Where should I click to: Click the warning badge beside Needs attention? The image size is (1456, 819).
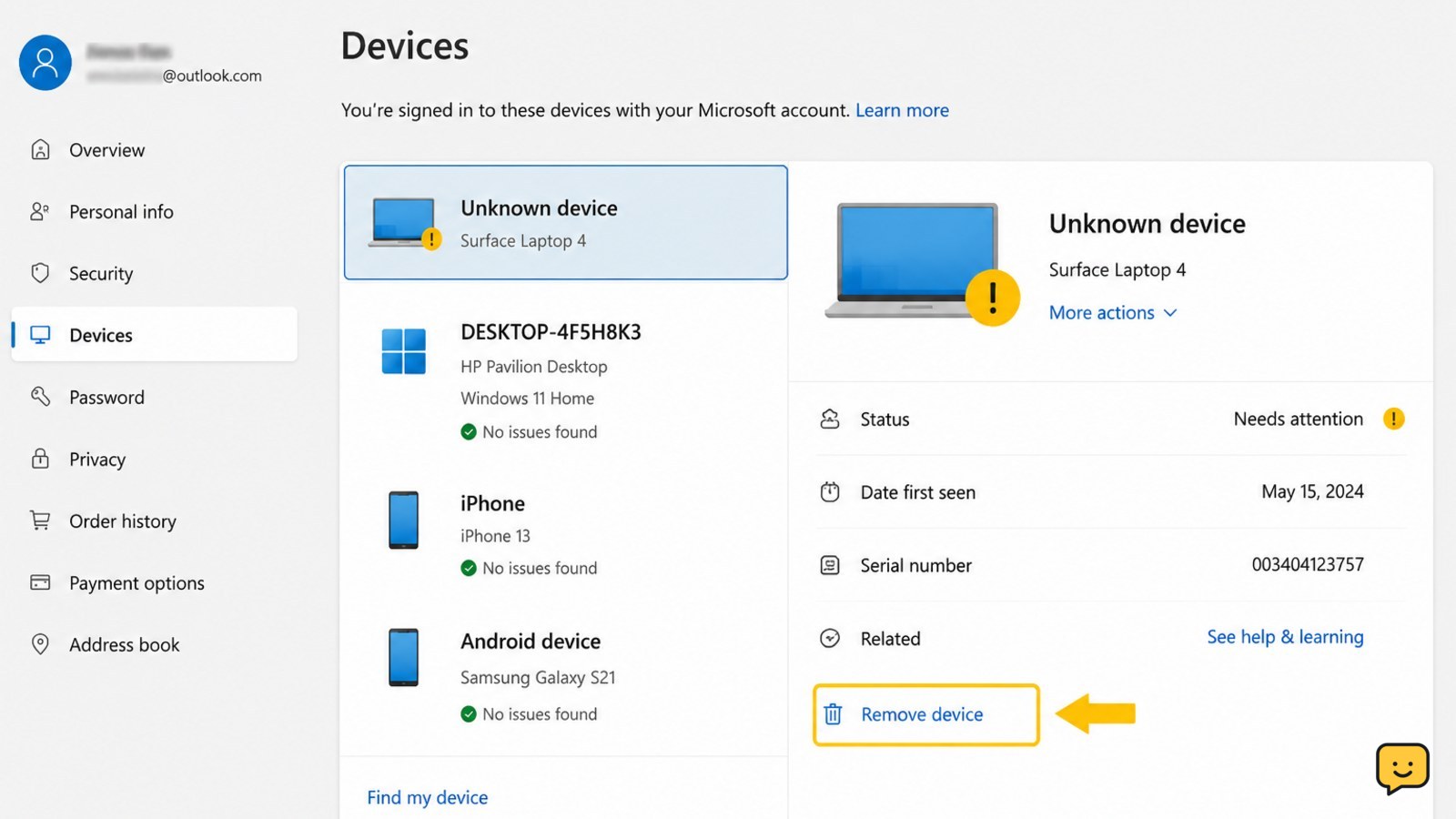(1394, 419)
